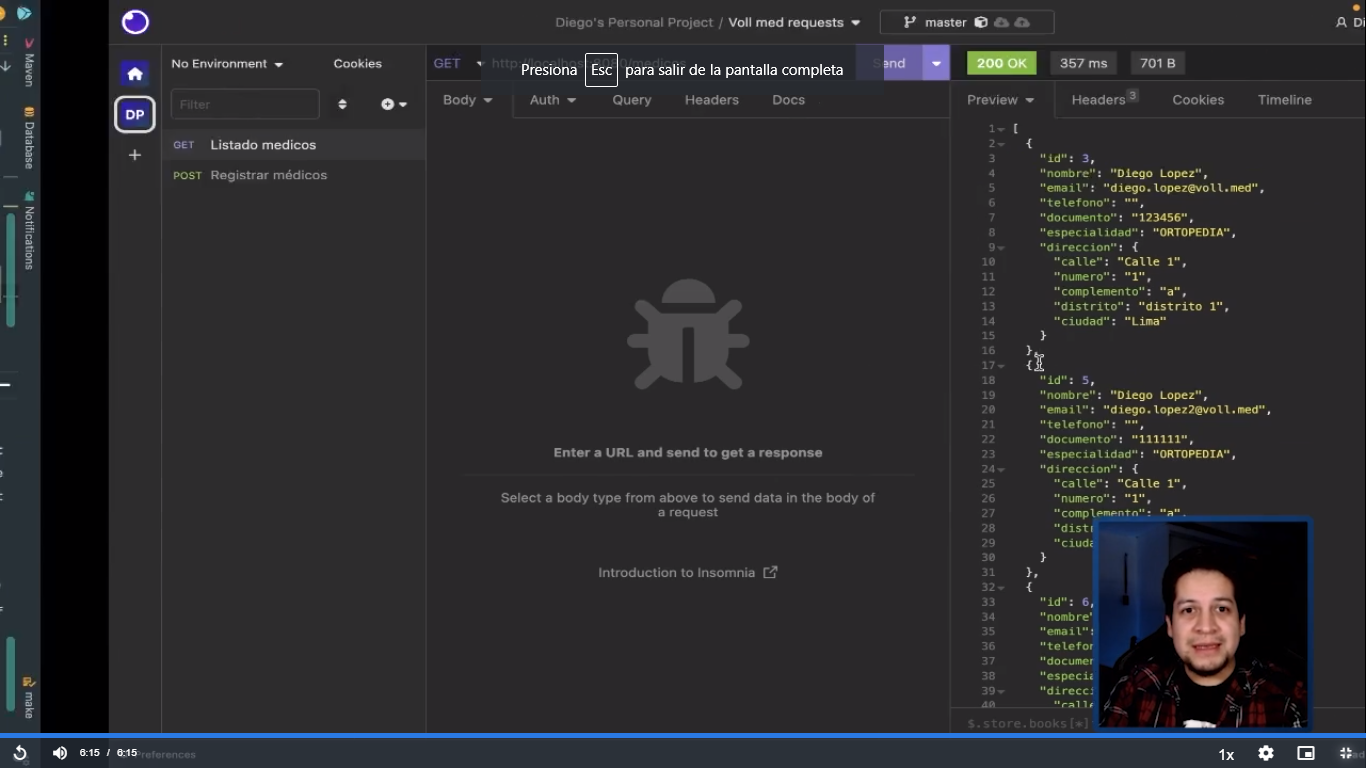1366x768 pixels.
Task: Open the make side panel tab
Action: coord(29,697)
